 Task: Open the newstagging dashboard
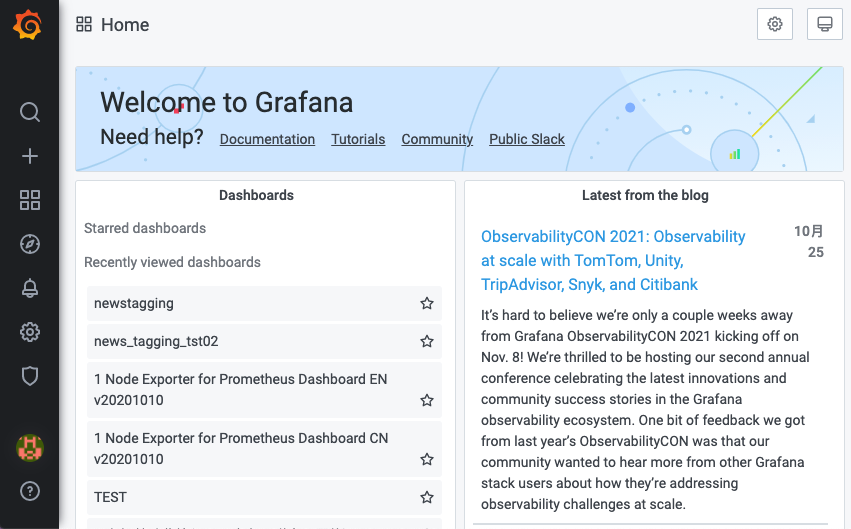pyautogui.click(x=134, y=303)
